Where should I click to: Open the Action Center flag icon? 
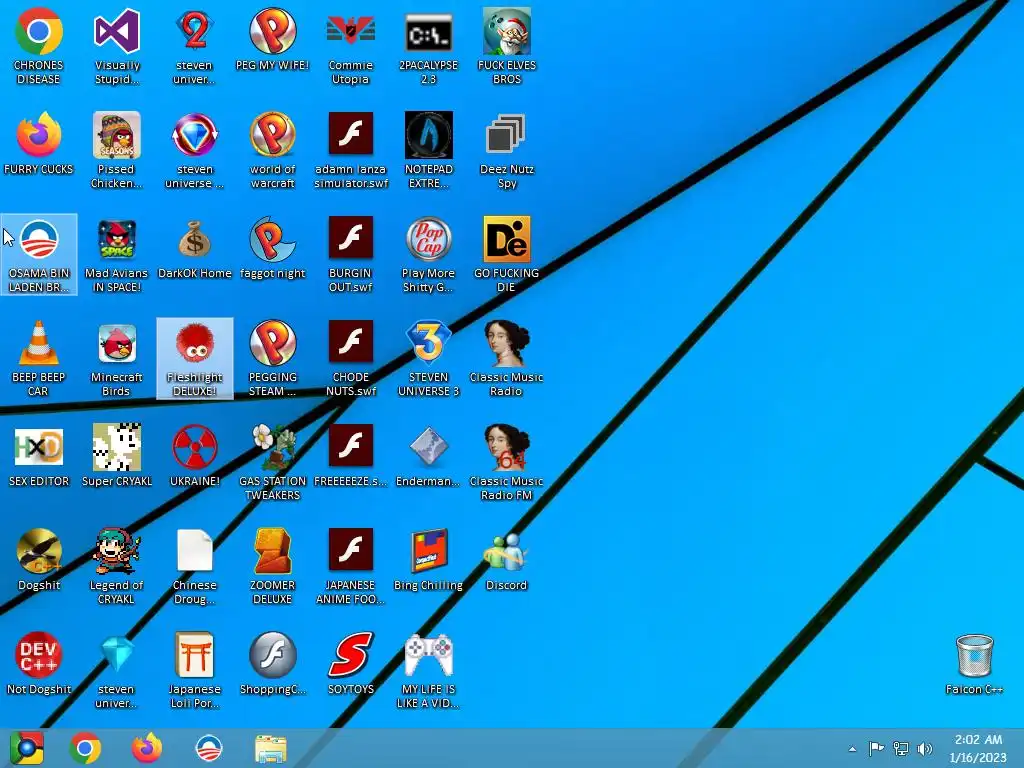(x=876, y=749)
